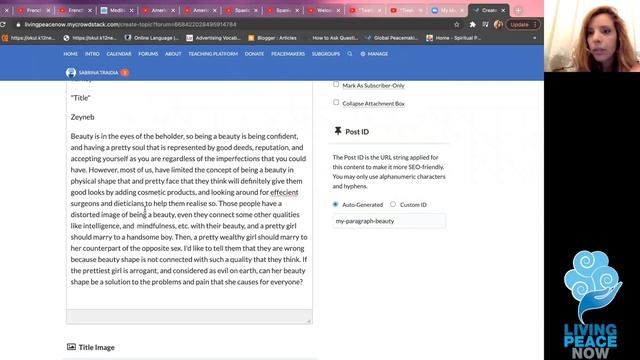Screen dimensions: 640x360
Task: Click the editor resize handle corner
Action: point(309,321)
